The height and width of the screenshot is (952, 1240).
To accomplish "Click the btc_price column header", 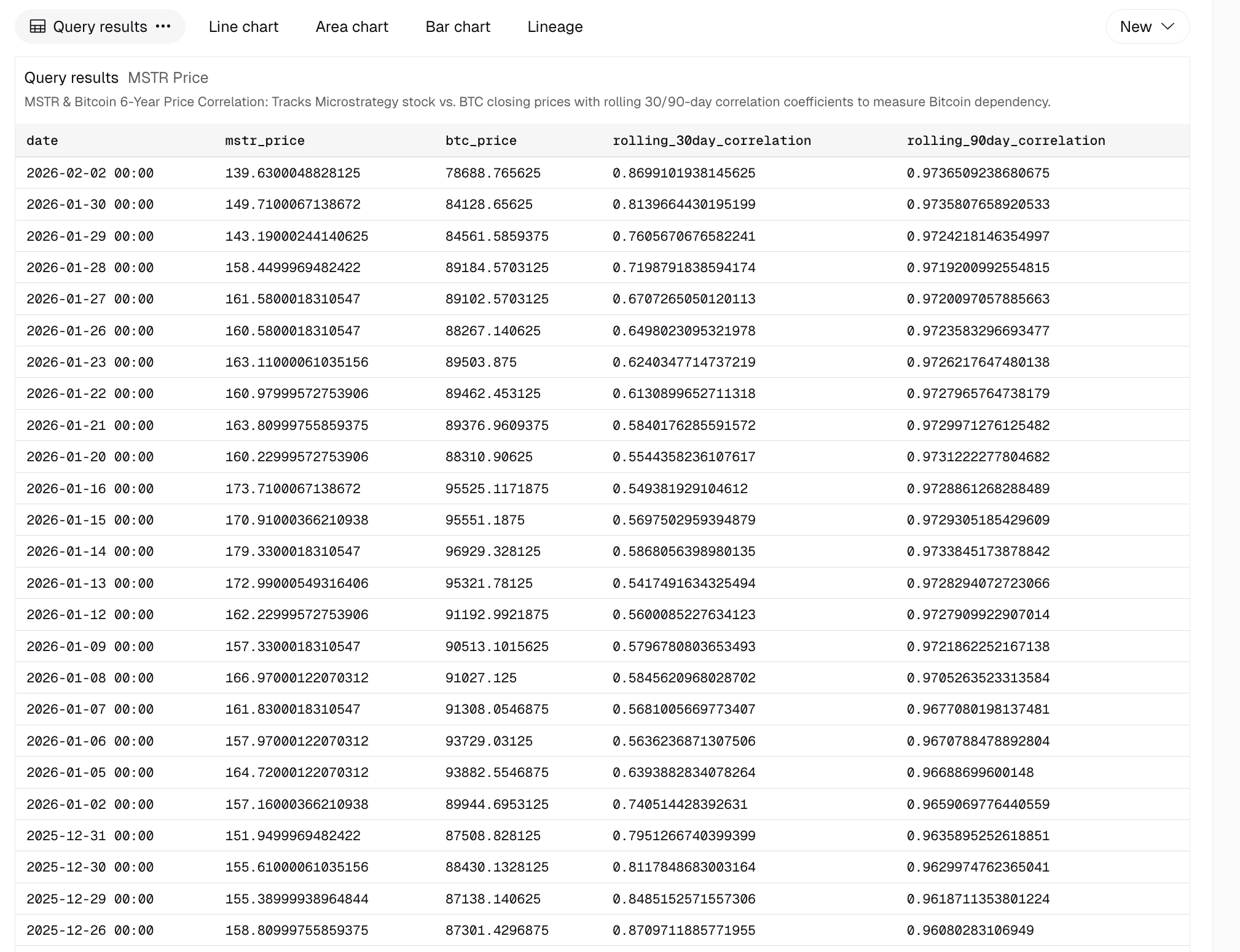I will click(x=481, y=141).
